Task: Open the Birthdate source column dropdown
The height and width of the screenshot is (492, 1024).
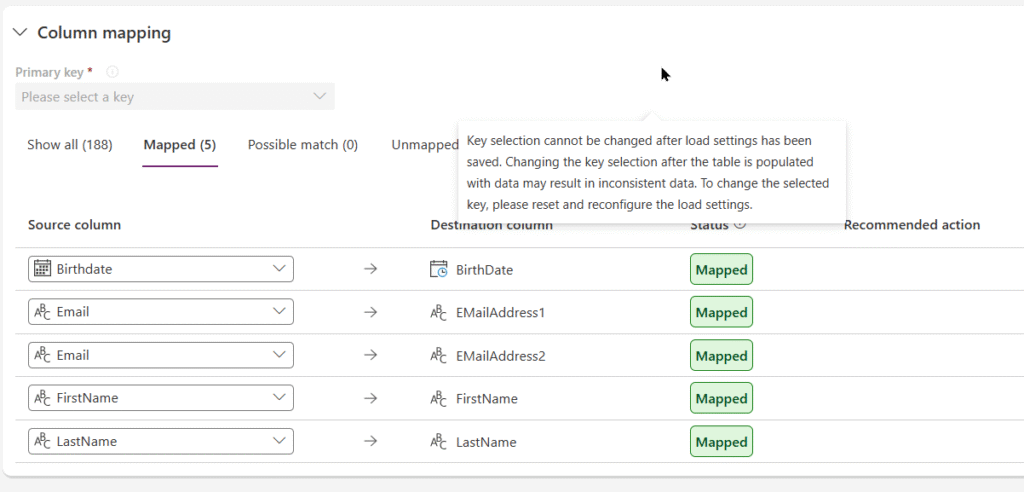Action: point(161,269)
